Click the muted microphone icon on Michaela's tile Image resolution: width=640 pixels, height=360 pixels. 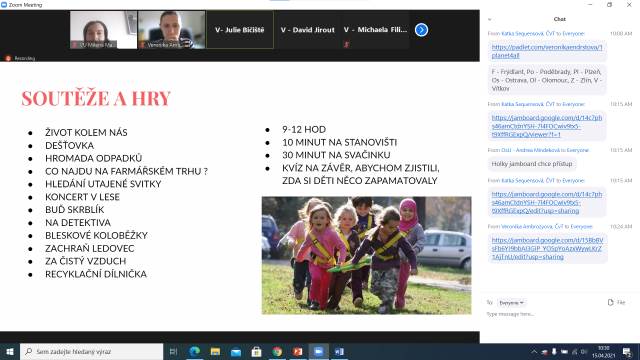(347, 44)
